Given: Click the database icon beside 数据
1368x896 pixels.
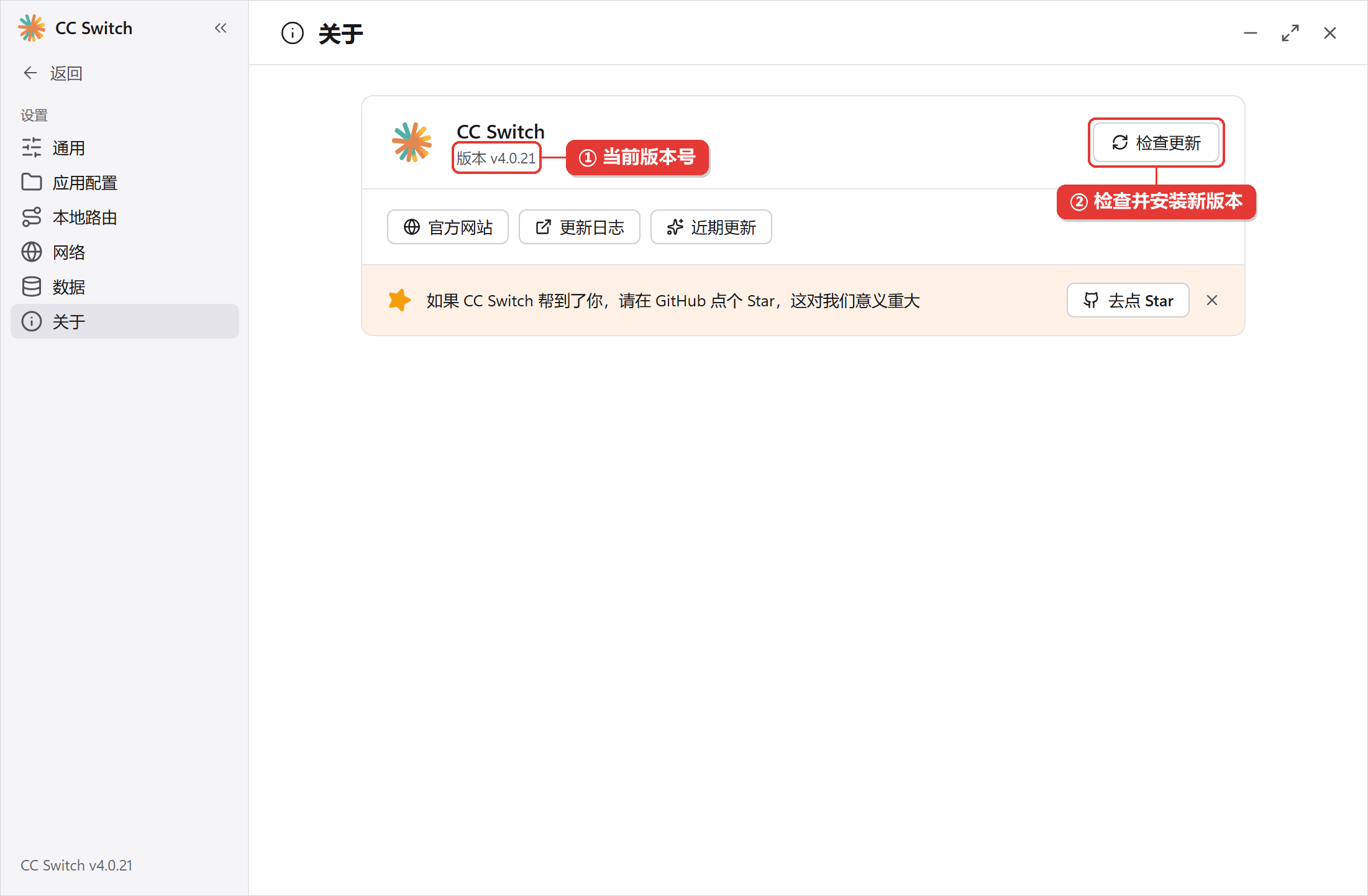Looking at the screenshot, I should coord(32,286).
